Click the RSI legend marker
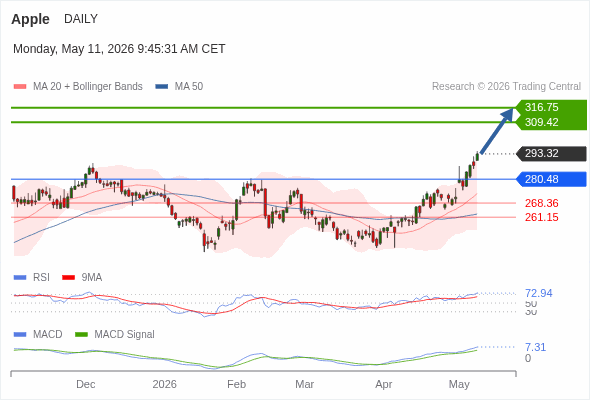Viewport: 590px width, 400px height. pos(20,278)
